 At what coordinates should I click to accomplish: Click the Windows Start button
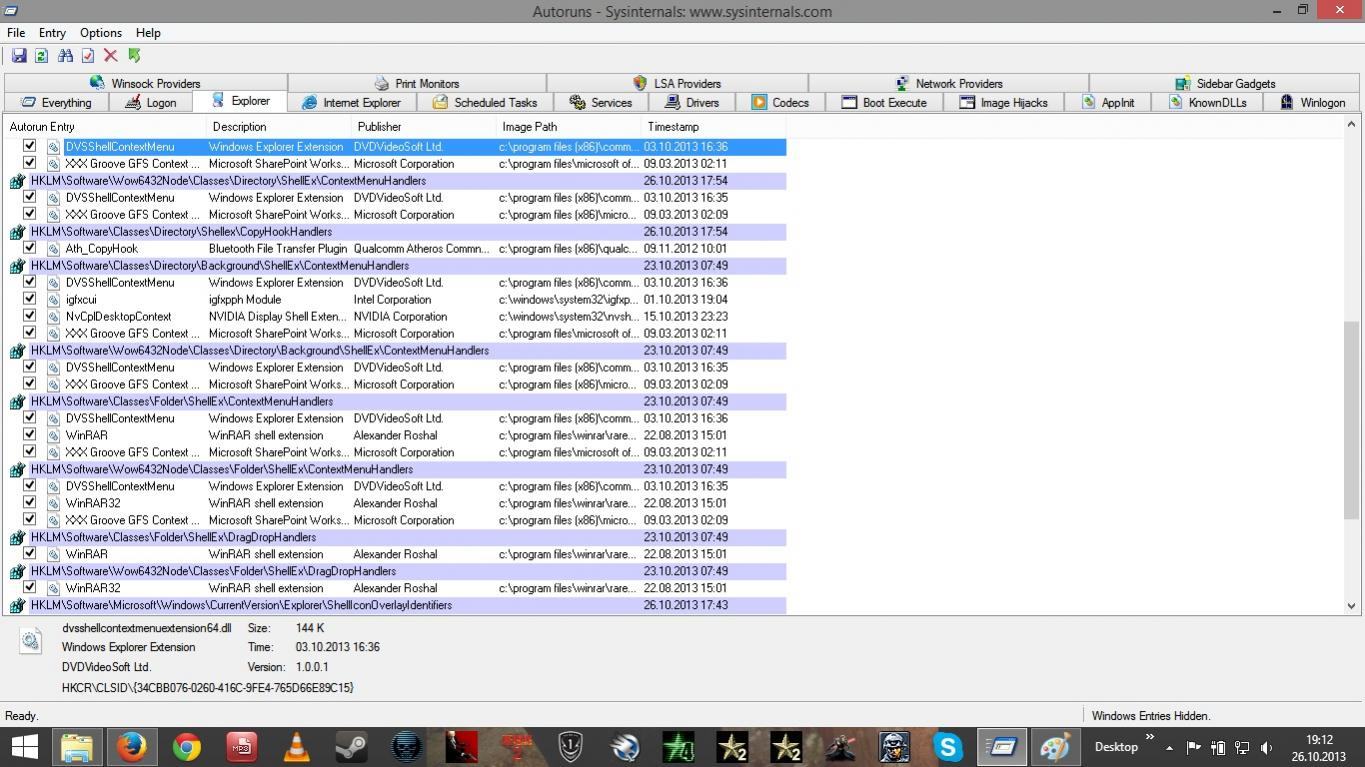(24, 747)
